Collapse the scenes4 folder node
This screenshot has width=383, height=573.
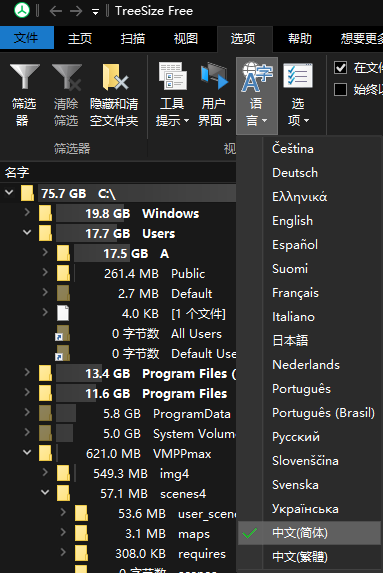[x=45, y=492]
